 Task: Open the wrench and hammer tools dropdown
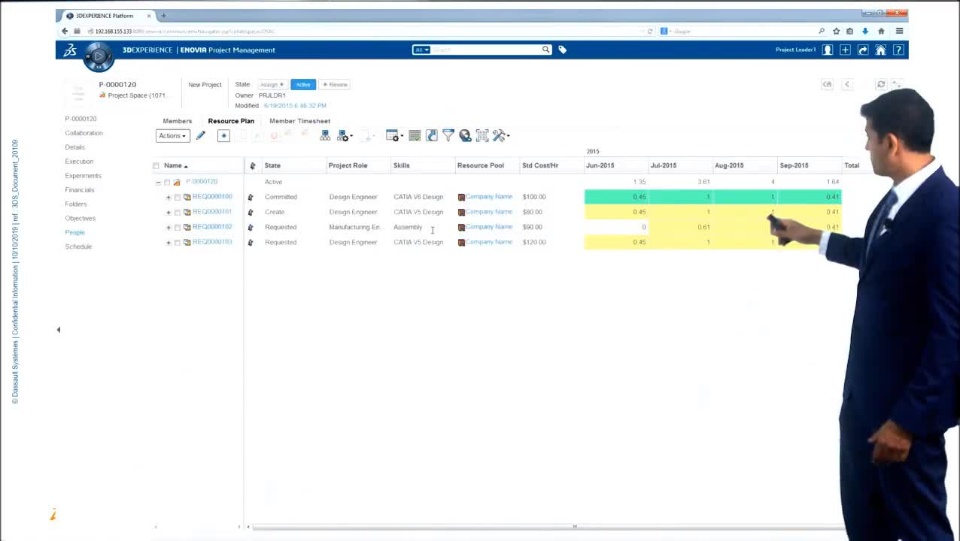[501, 136]
